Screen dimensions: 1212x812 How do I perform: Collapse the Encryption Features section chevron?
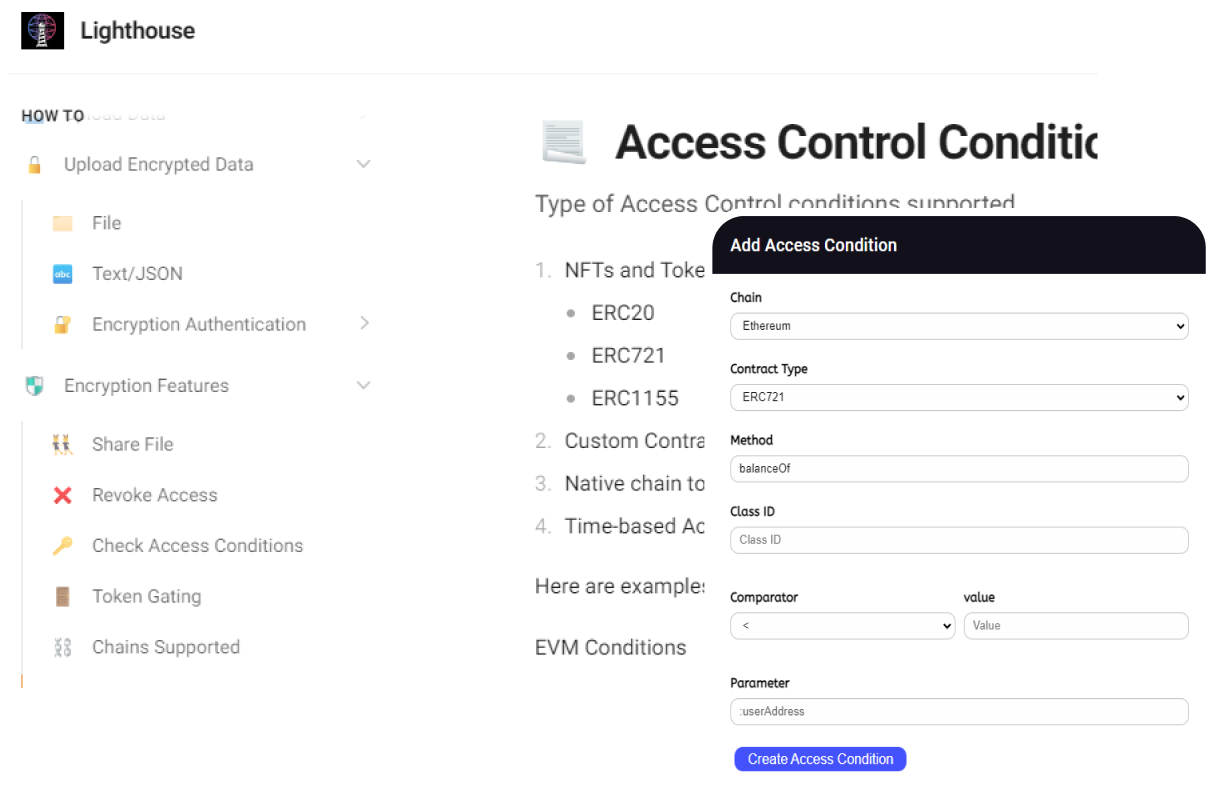(364, 385)
